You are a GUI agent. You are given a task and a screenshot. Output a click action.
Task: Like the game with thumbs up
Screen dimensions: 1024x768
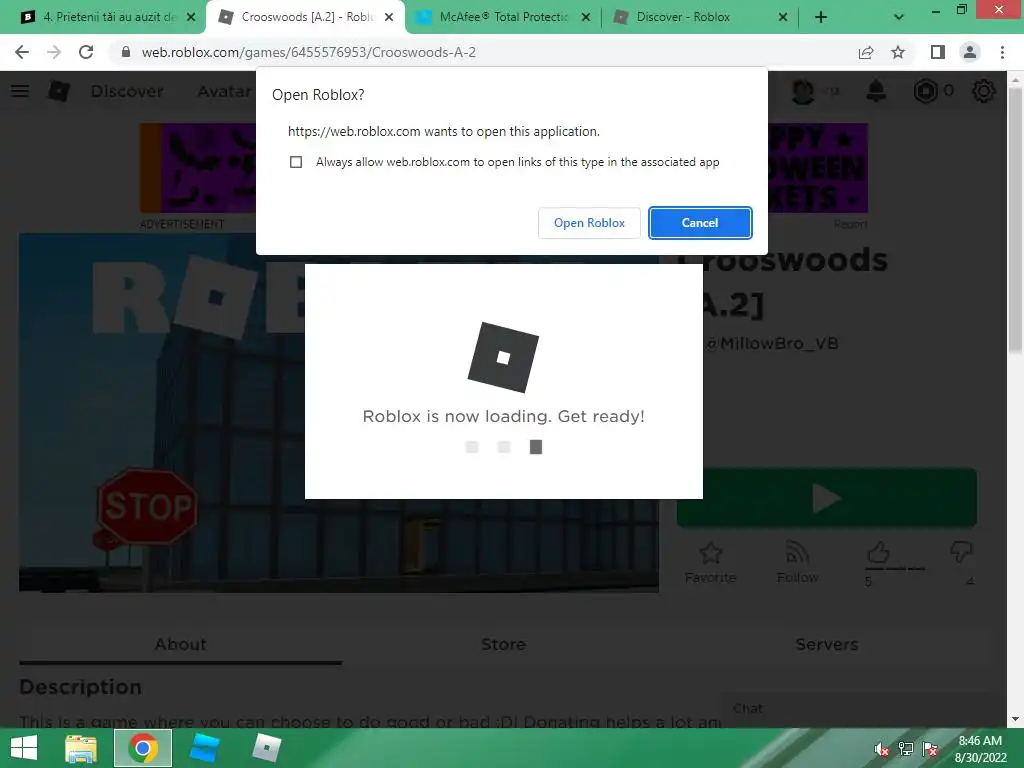(x=878, y=553)
